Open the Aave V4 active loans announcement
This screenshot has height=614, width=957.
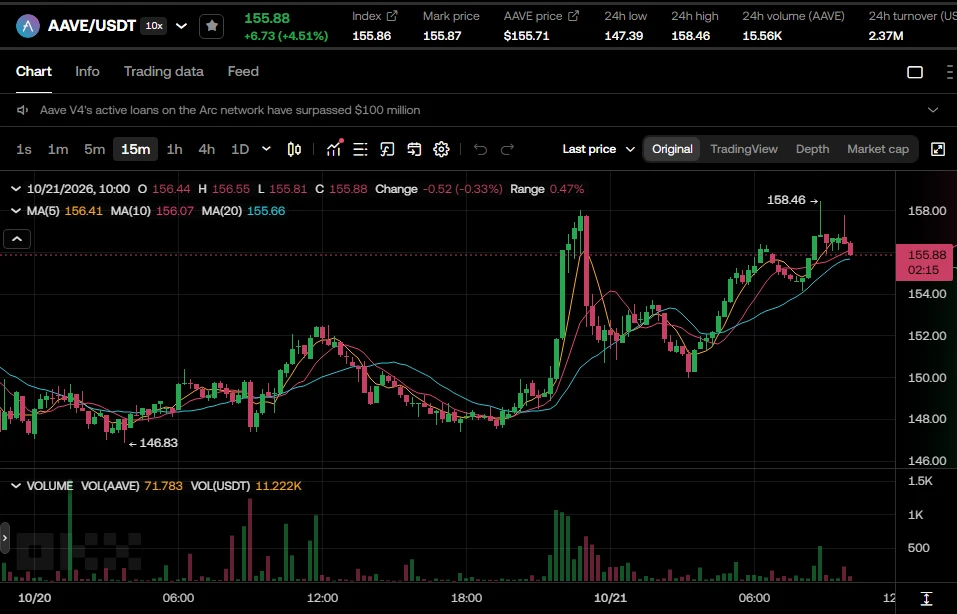[229, 110]
